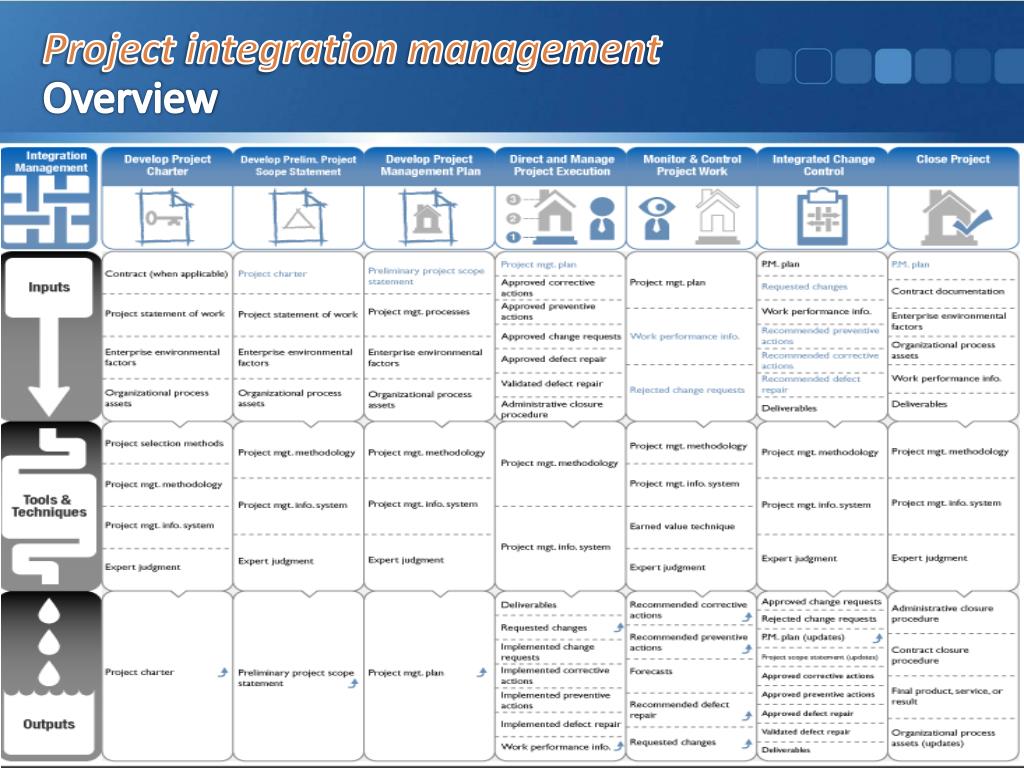
Task: Click 'Contract (when applicable)' input cell
Action: [x=167, y=274]
